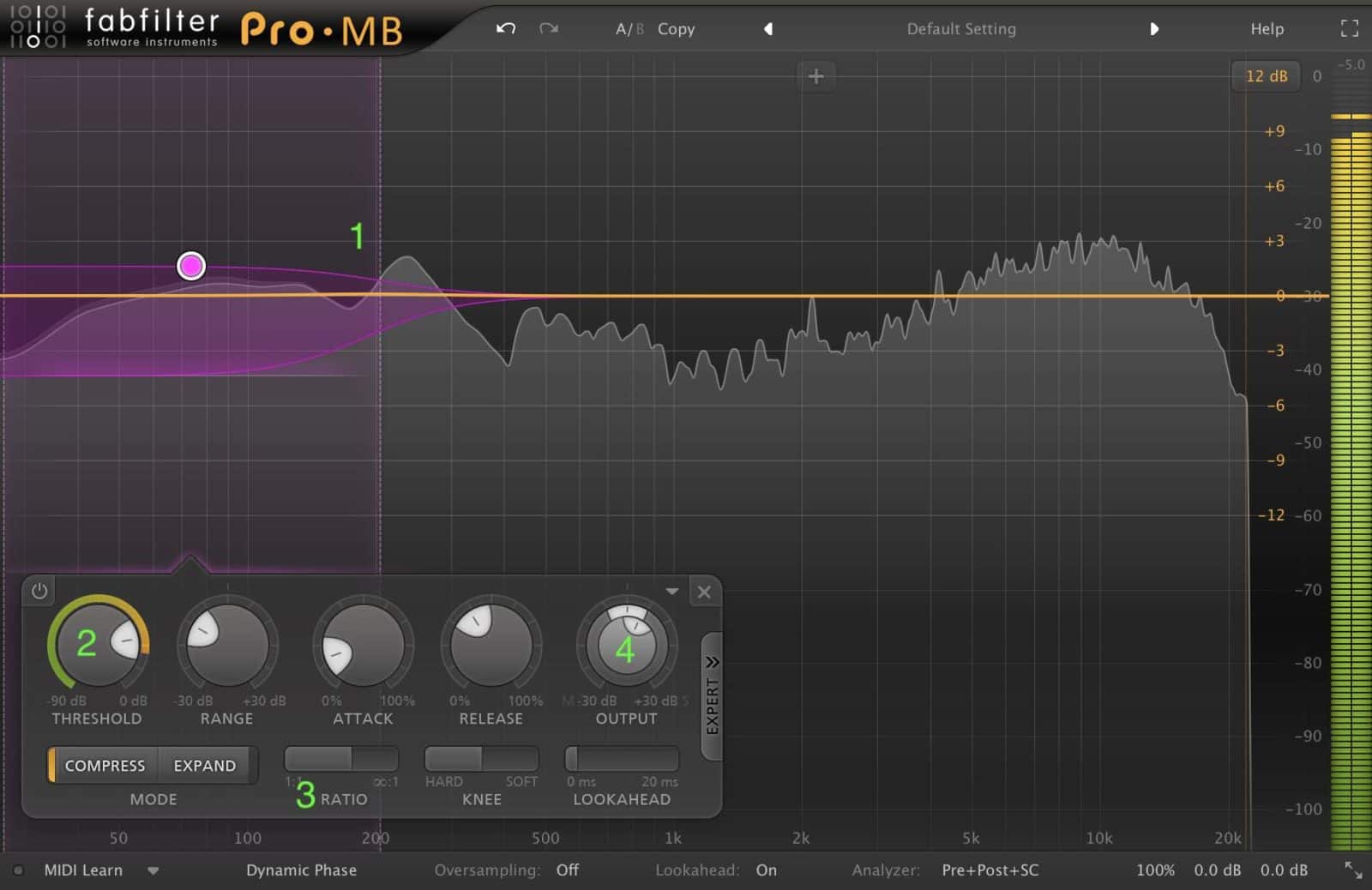Click the Lookahead slider
The height and width of the screenshot is (890, 1372).
tap(622, 759)
